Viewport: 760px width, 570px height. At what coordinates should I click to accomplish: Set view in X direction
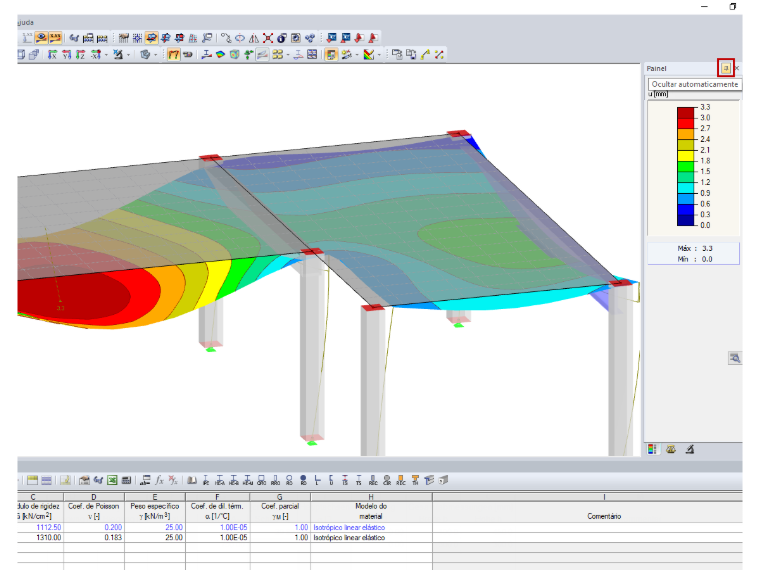[x=52, y=54]
